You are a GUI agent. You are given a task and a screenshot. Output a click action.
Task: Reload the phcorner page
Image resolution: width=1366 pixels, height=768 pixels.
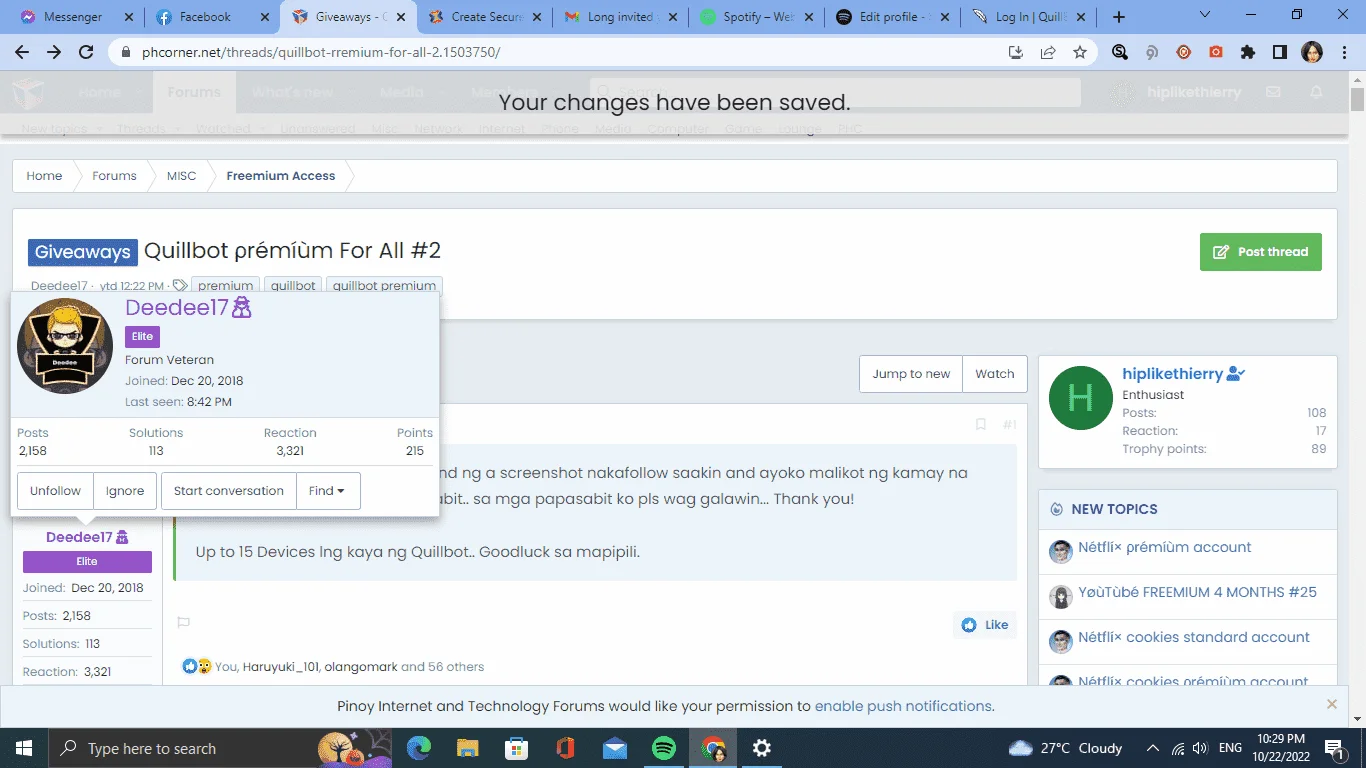86,52
